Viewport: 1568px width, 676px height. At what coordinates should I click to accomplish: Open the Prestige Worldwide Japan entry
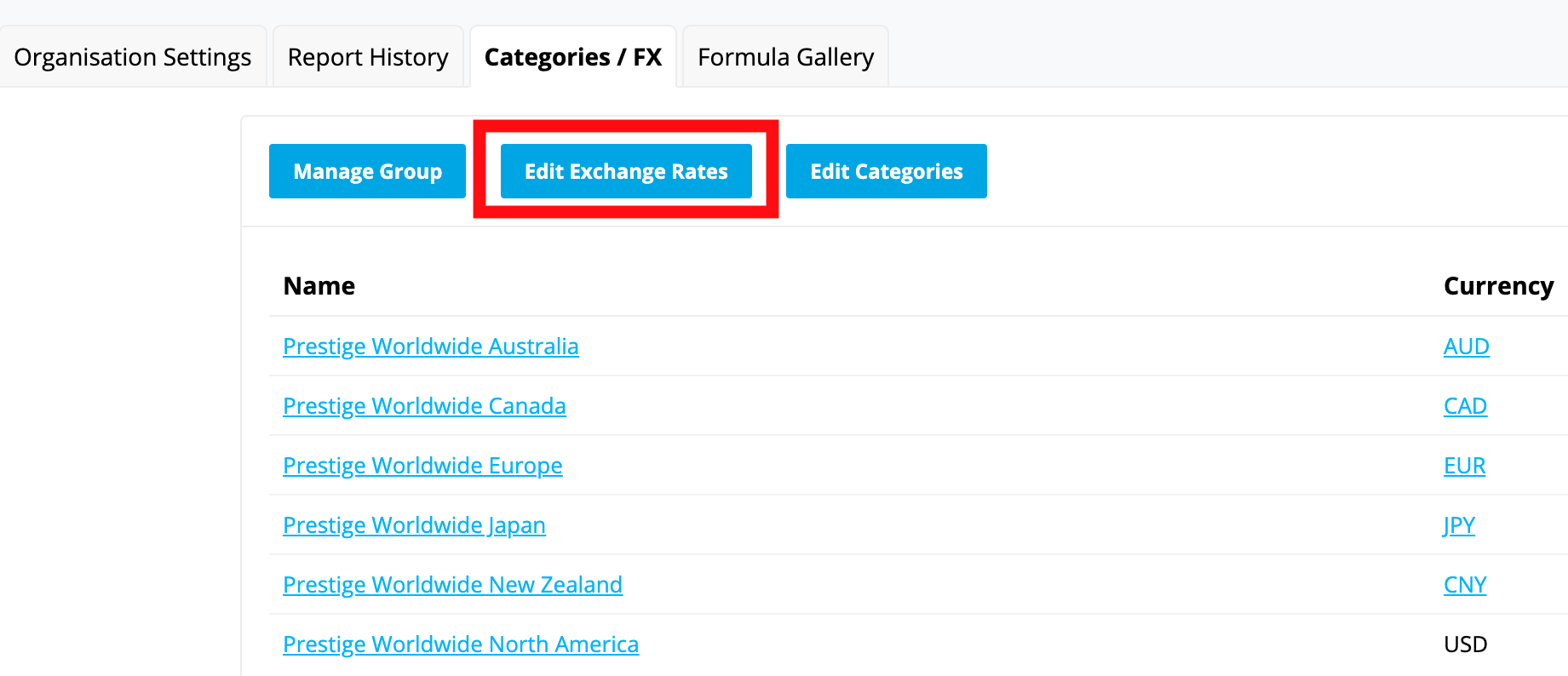coord(414,525)
